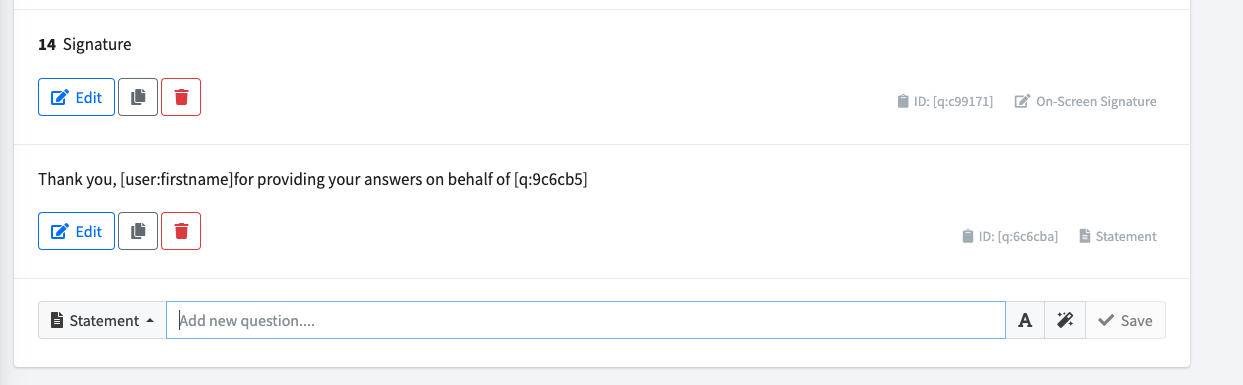Open the bold A text formatting option

(1025, 320)
